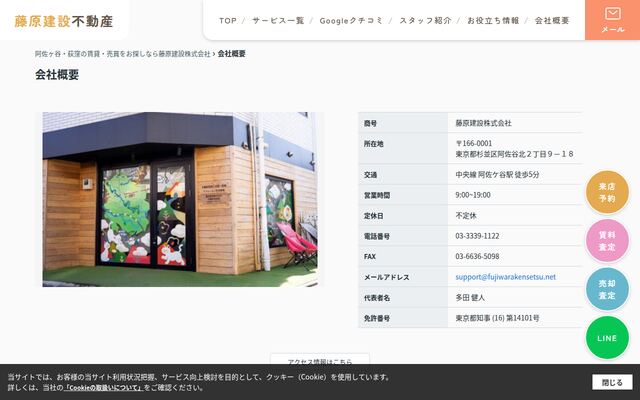
Task: Click the メールアドレス row label
Action: pyautogui.click(x=387, y=277)
